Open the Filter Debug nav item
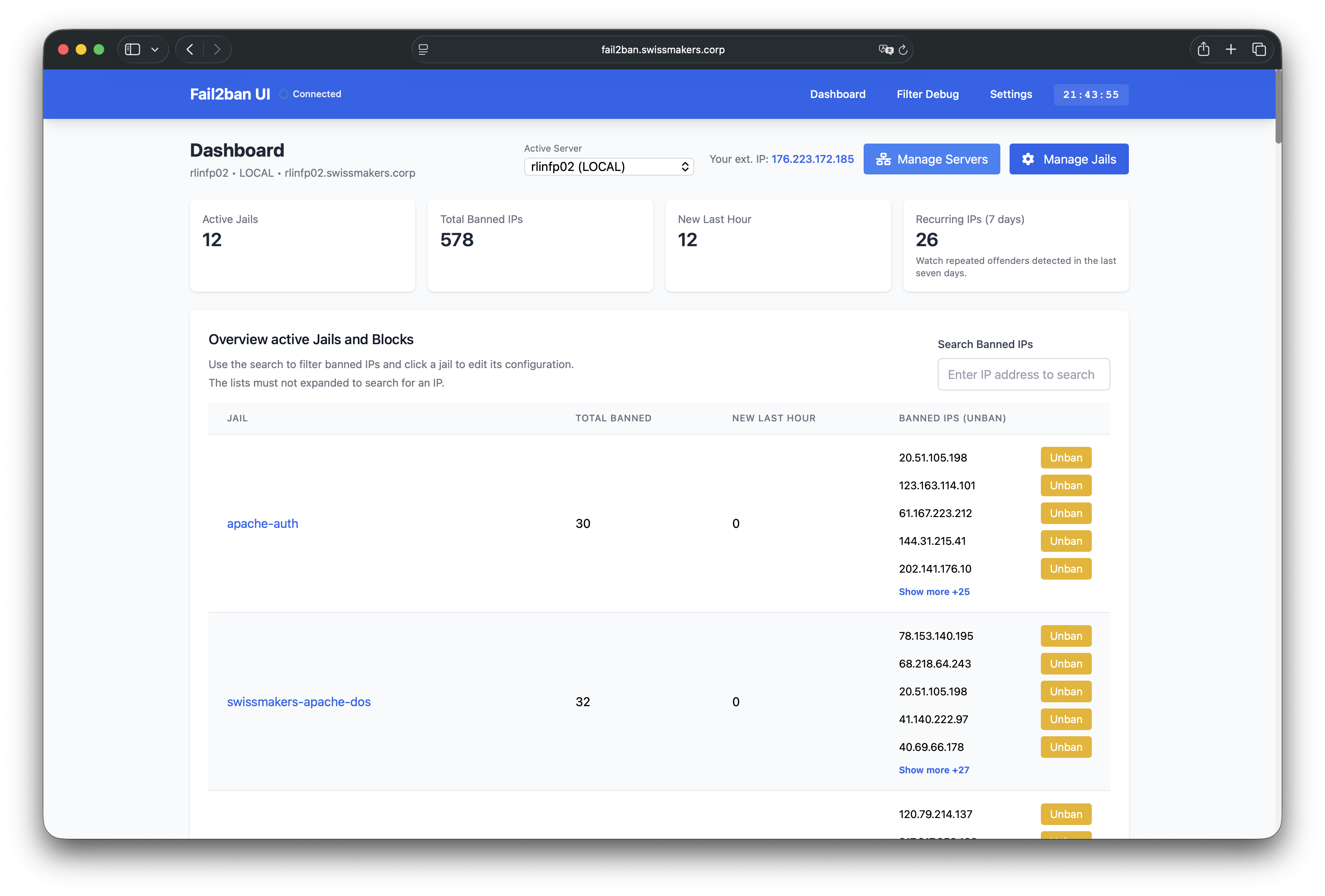1325x896 pixels. tap(928, 94)
